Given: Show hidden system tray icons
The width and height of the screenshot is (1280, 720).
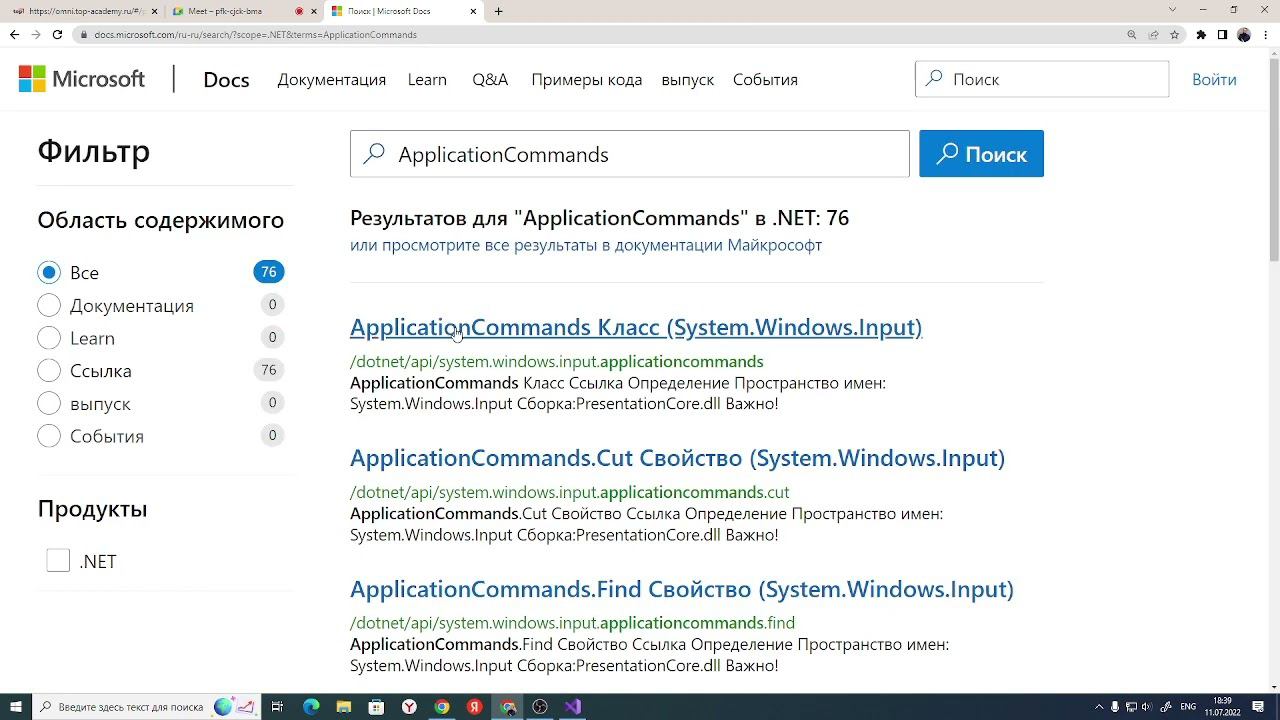Looking at the screenshot, I should (1099, 707).
